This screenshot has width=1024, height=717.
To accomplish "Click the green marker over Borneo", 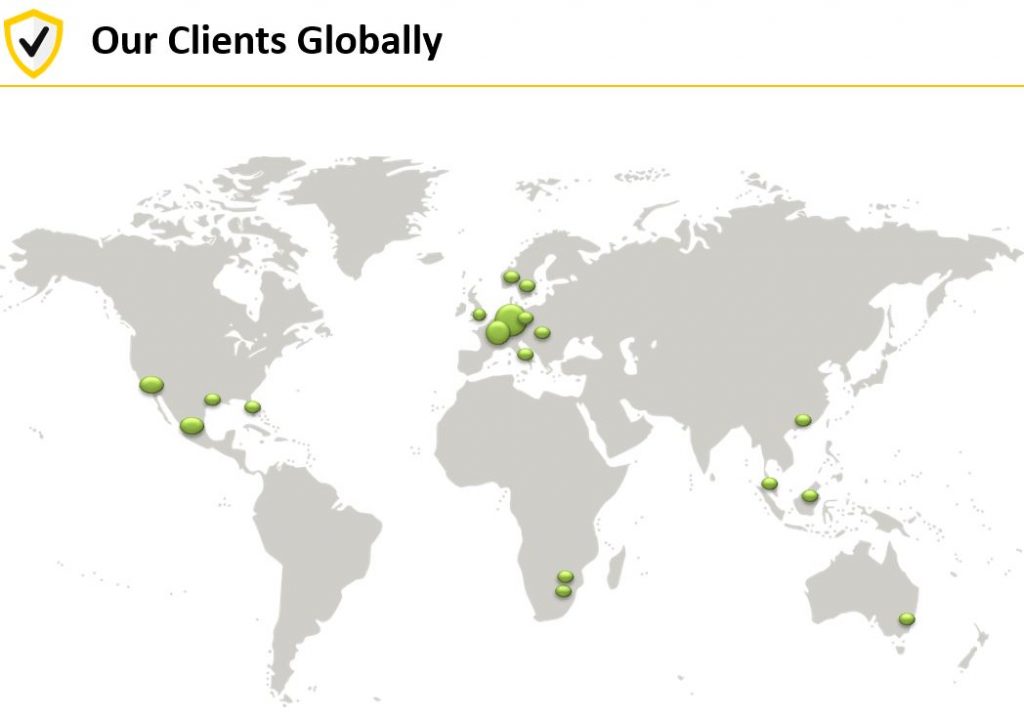I will click(x=810, y=496).
